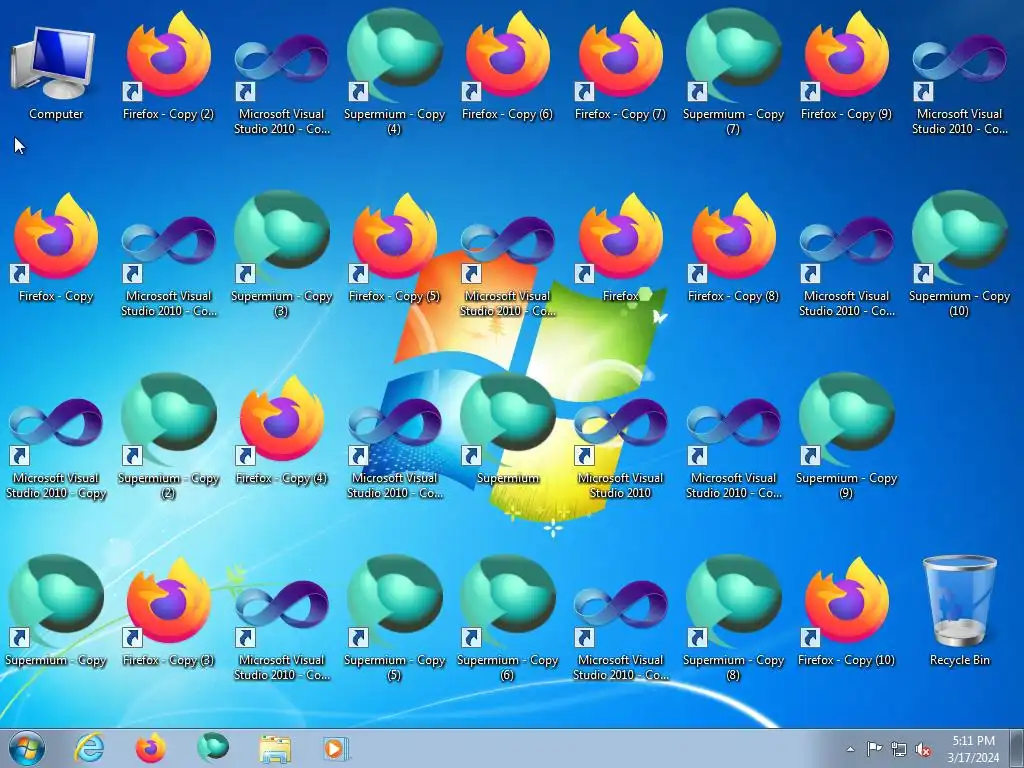Select the Firefox - Copy (3) shortcut
This screenshot has width=1024, height=768.
(x=168, y=611)
